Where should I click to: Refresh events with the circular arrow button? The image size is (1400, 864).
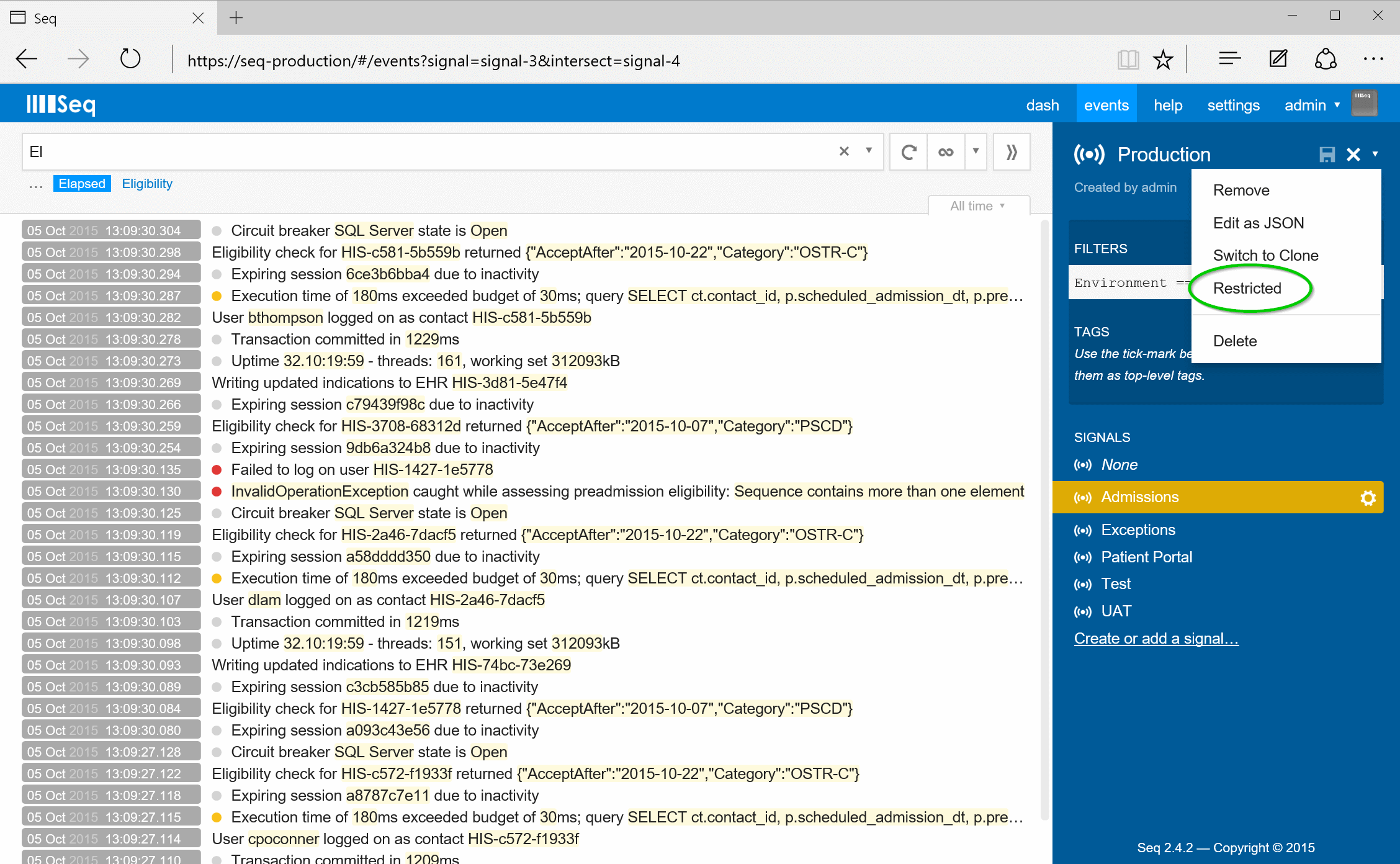click(909, 152)
